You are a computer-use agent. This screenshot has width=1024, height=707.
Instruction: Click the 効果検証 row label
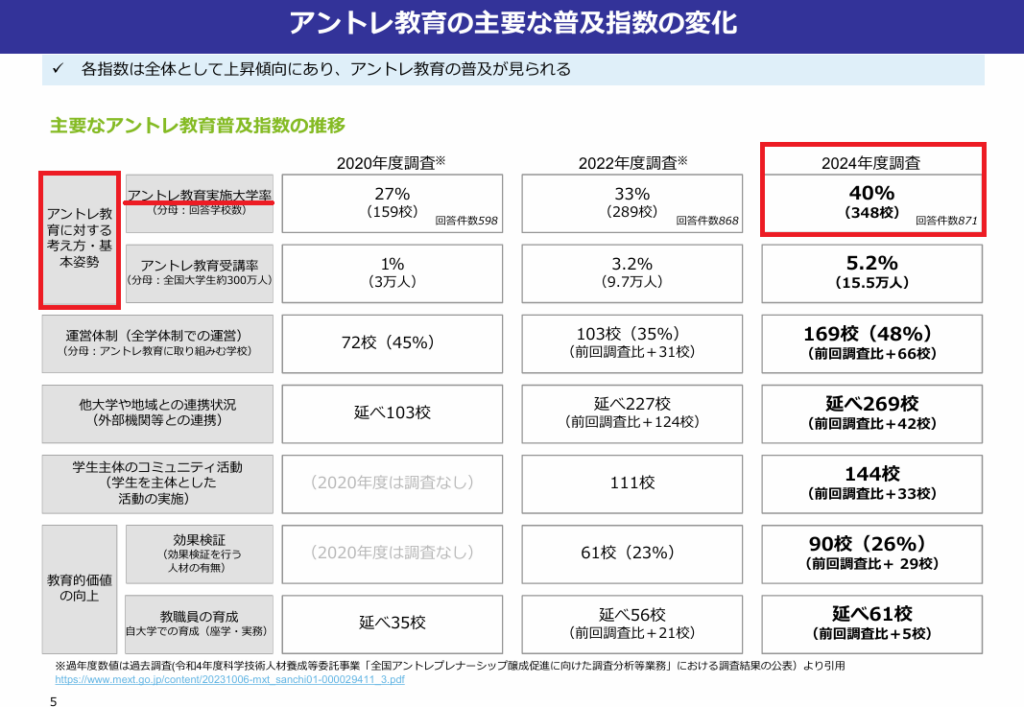(x=200, y=552)
